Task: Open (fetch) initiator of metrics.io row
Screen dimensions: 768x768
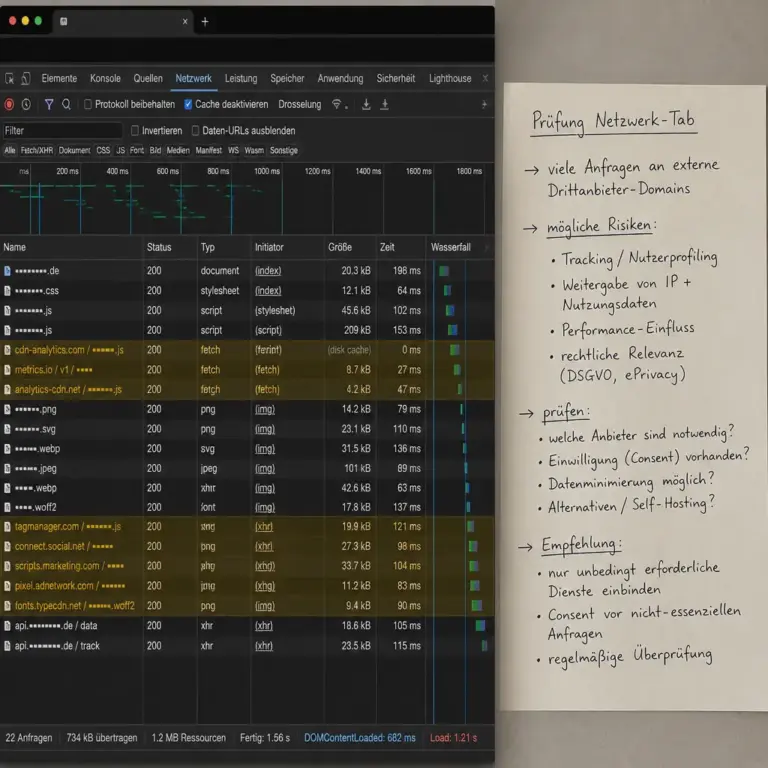Action: 267,370
